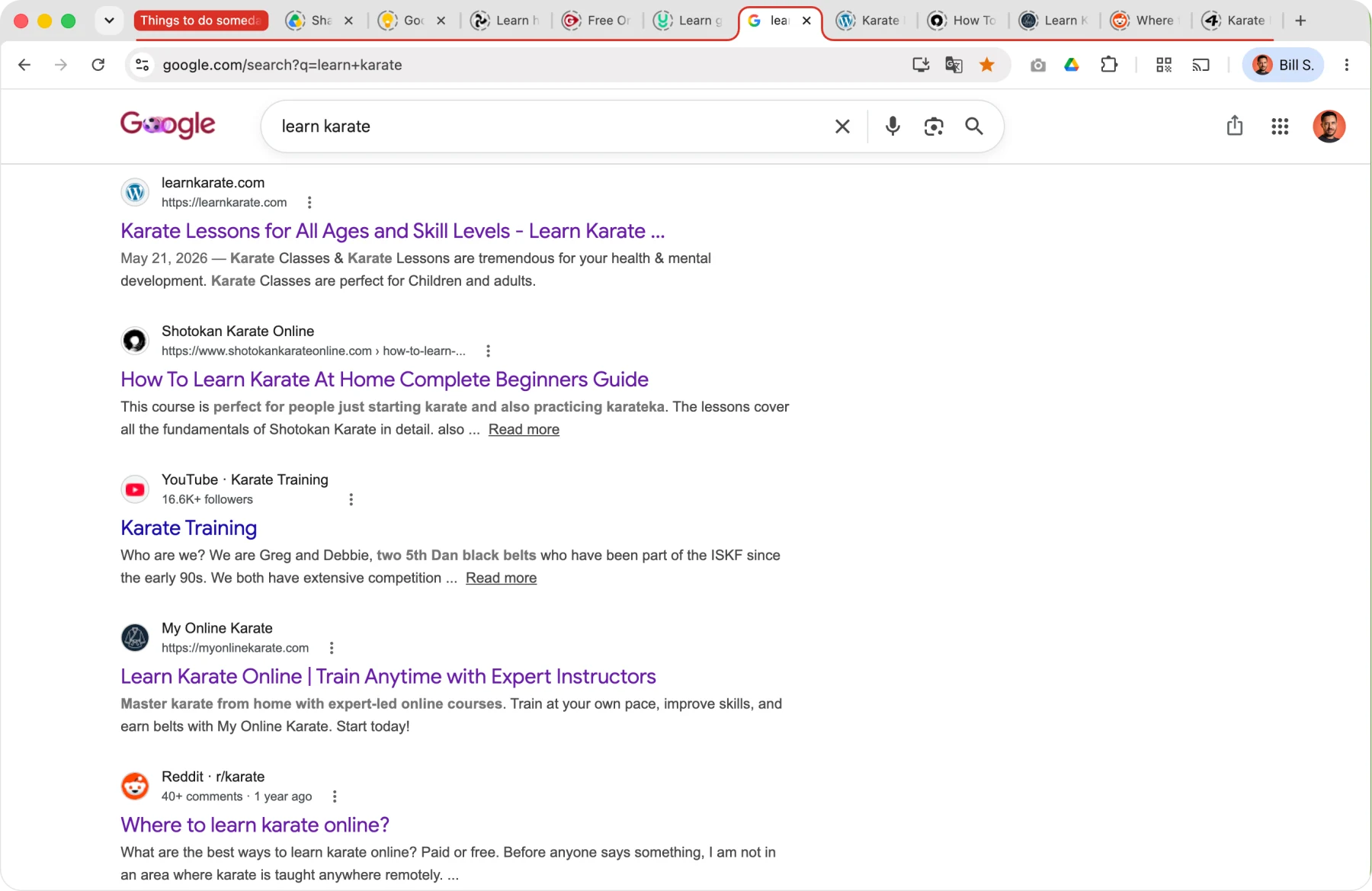
Task: Click the browser forward arrow
Action: [x=61, y=65]
